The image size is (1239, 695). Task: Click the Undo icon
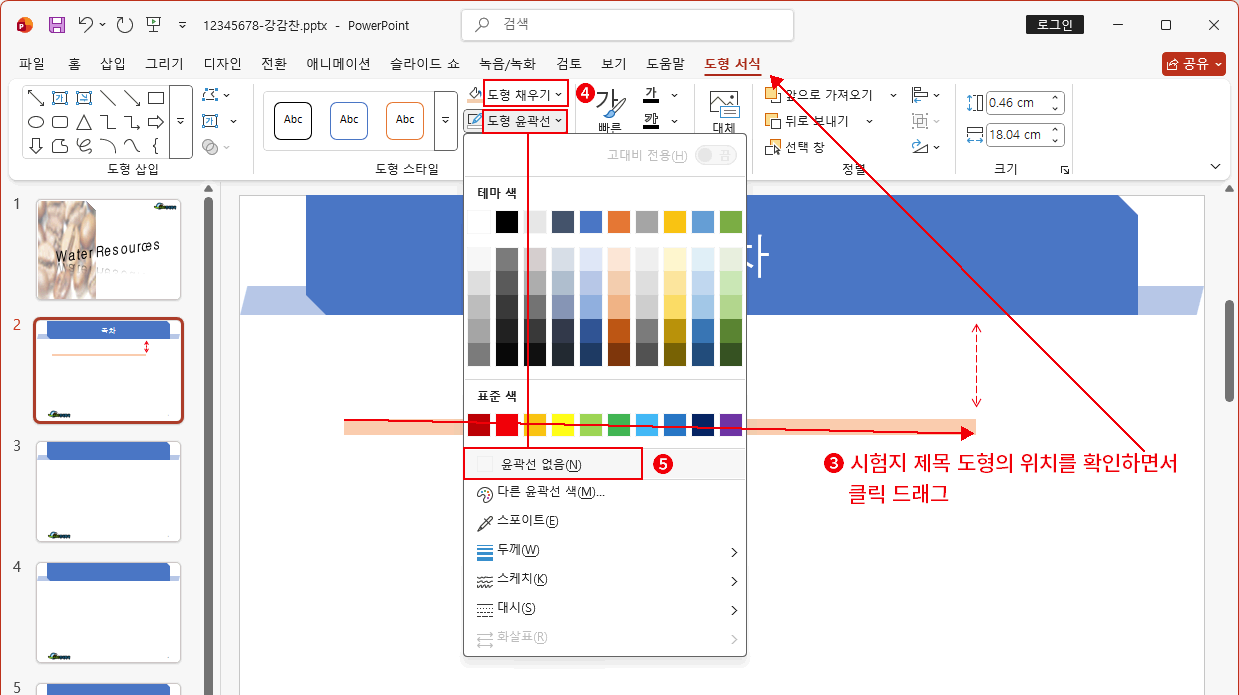pyautogui.click(x=87, y=24)
